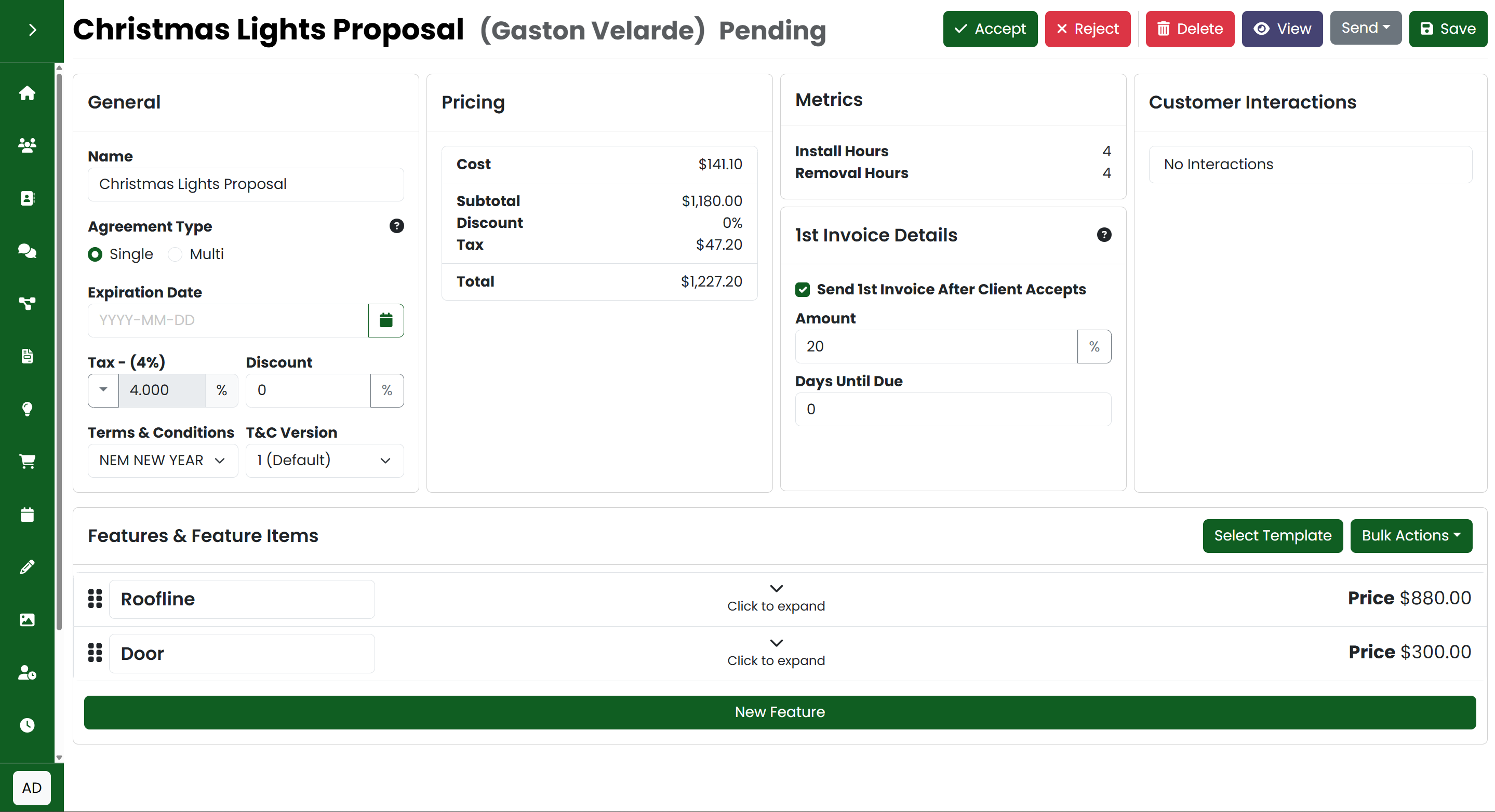Open the Home icon in sidebar
The width and height of the screenshot is (1495, 812).
[28, 93]
